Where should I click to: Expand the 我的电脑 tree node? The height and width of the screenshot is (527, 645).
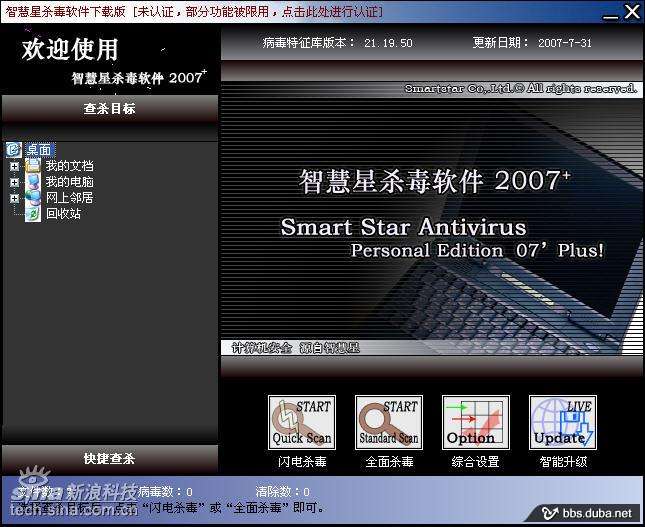(x=14, y=182)
